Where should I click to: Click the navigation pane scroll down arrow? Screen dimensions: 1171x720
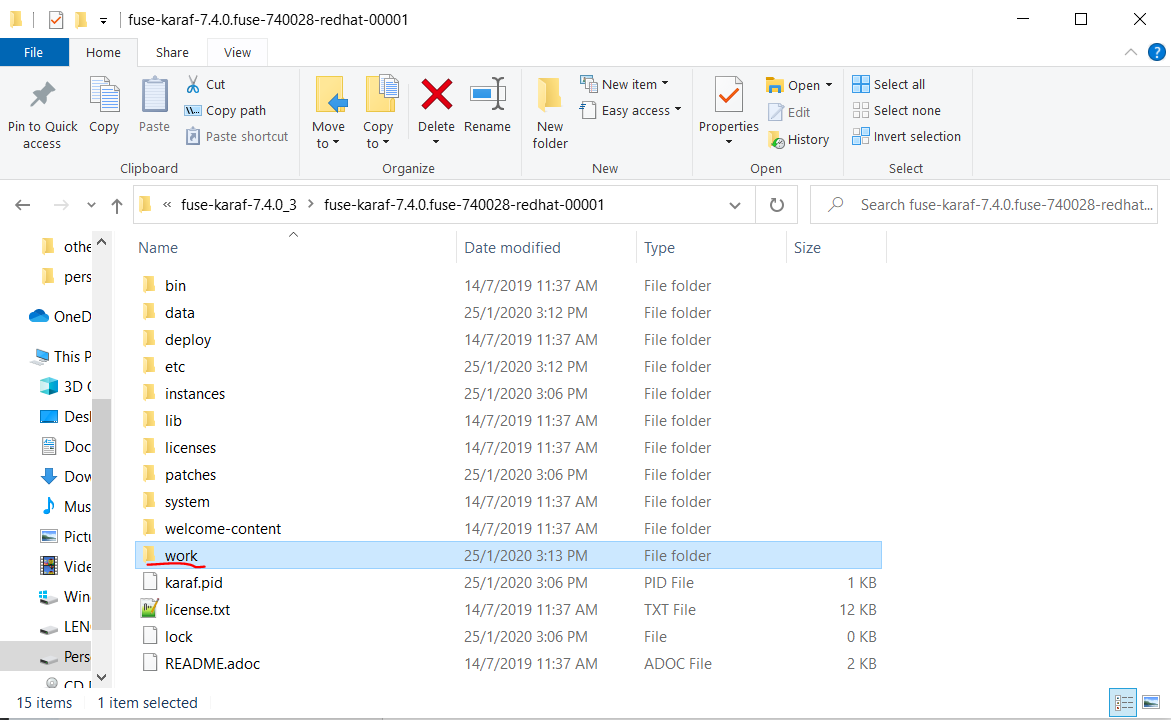click(x=102, y=677)
